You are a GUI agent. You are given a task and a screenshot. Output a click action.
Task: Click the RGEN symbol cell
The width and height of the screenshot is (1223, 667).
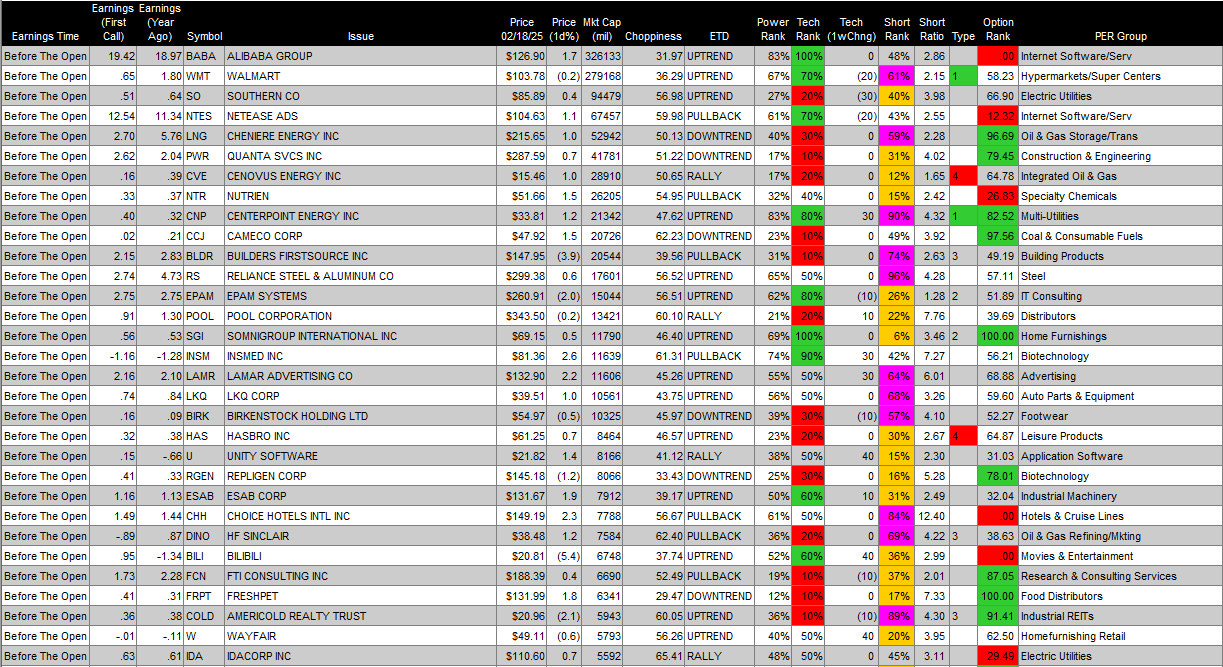coord(204,476)
